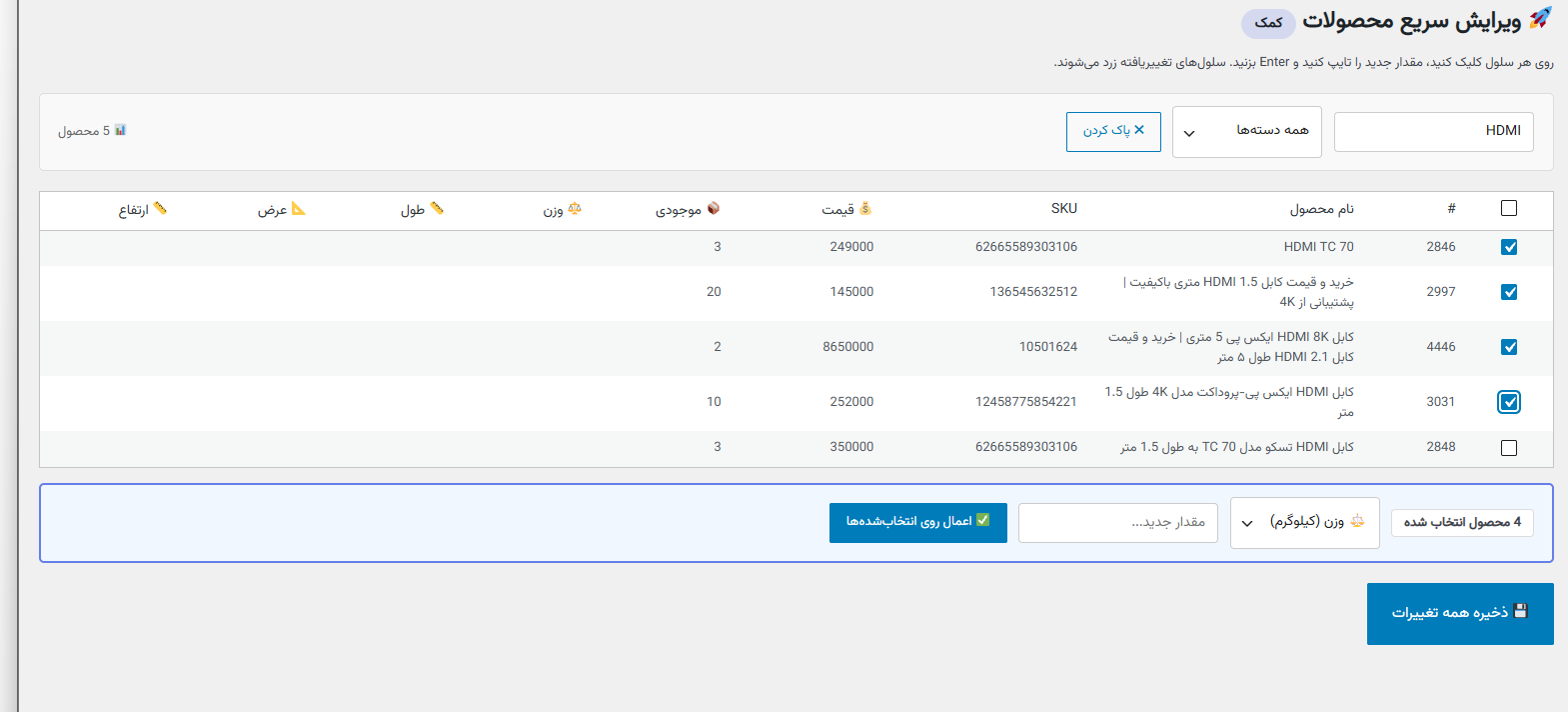Click the money bag icon in قیمت header
Viewport: 1568px width, 712px height.
tap(865, 208)
